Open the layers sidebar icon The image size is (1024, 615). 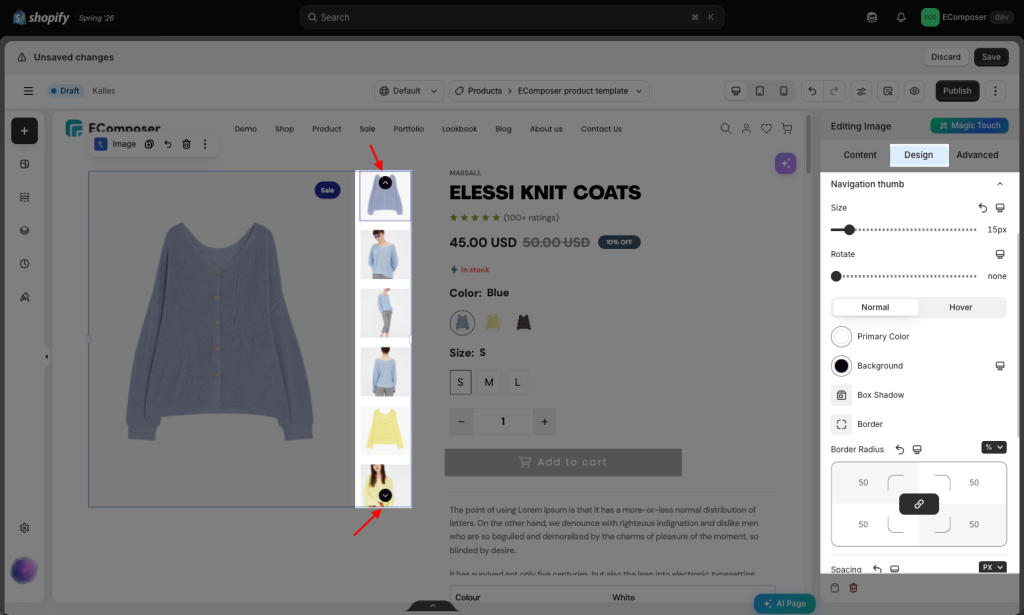pyautogui.click(x=25, y=230)
